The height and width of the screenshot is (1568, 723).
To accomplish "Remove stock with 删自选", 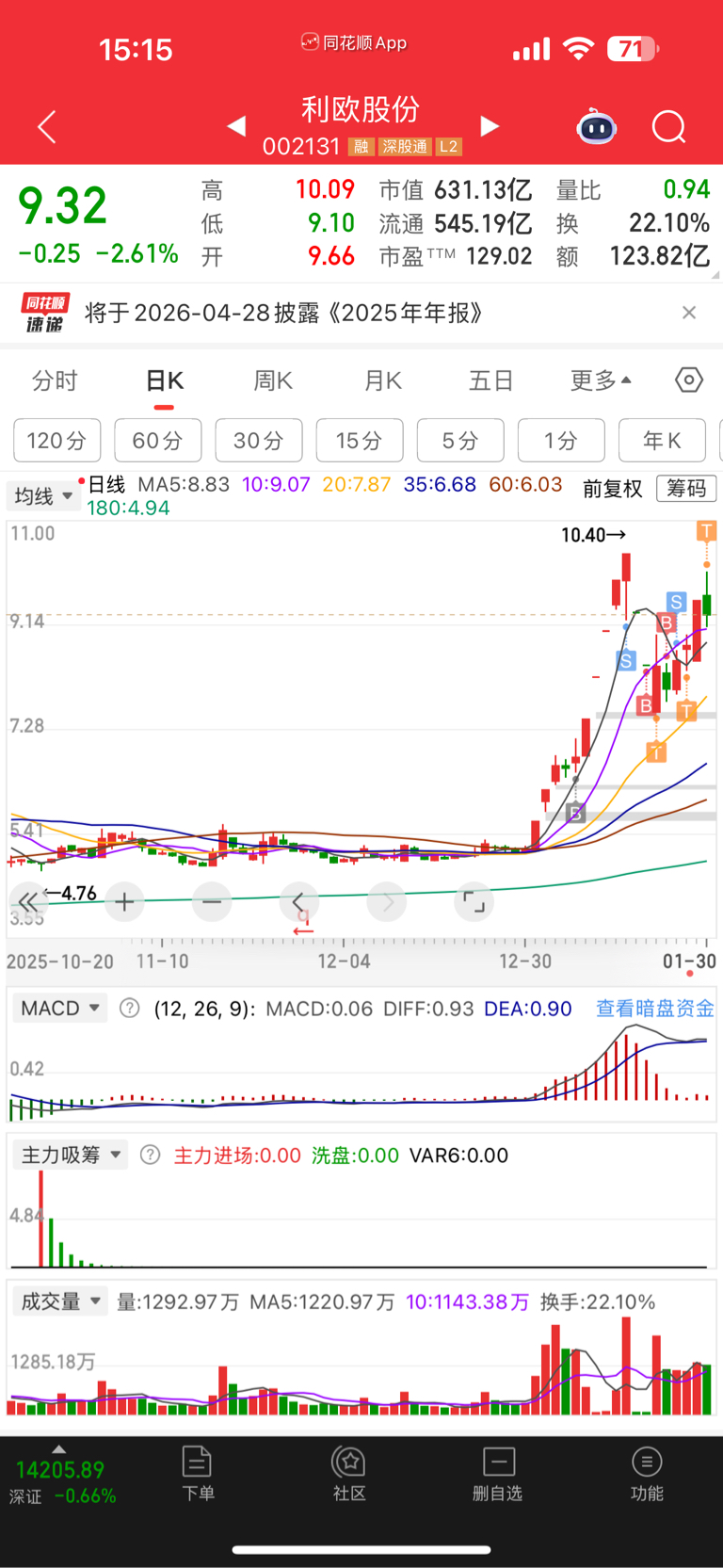I will [497, 1474].
